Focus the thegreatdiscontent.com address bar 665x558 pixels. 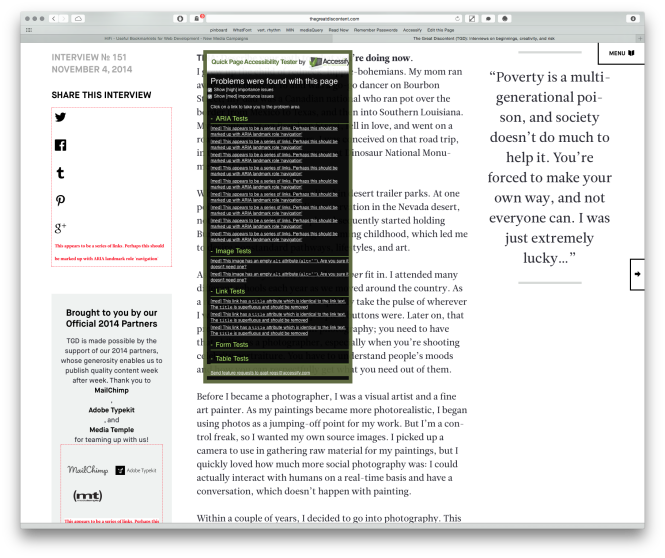tap(334, 19)
